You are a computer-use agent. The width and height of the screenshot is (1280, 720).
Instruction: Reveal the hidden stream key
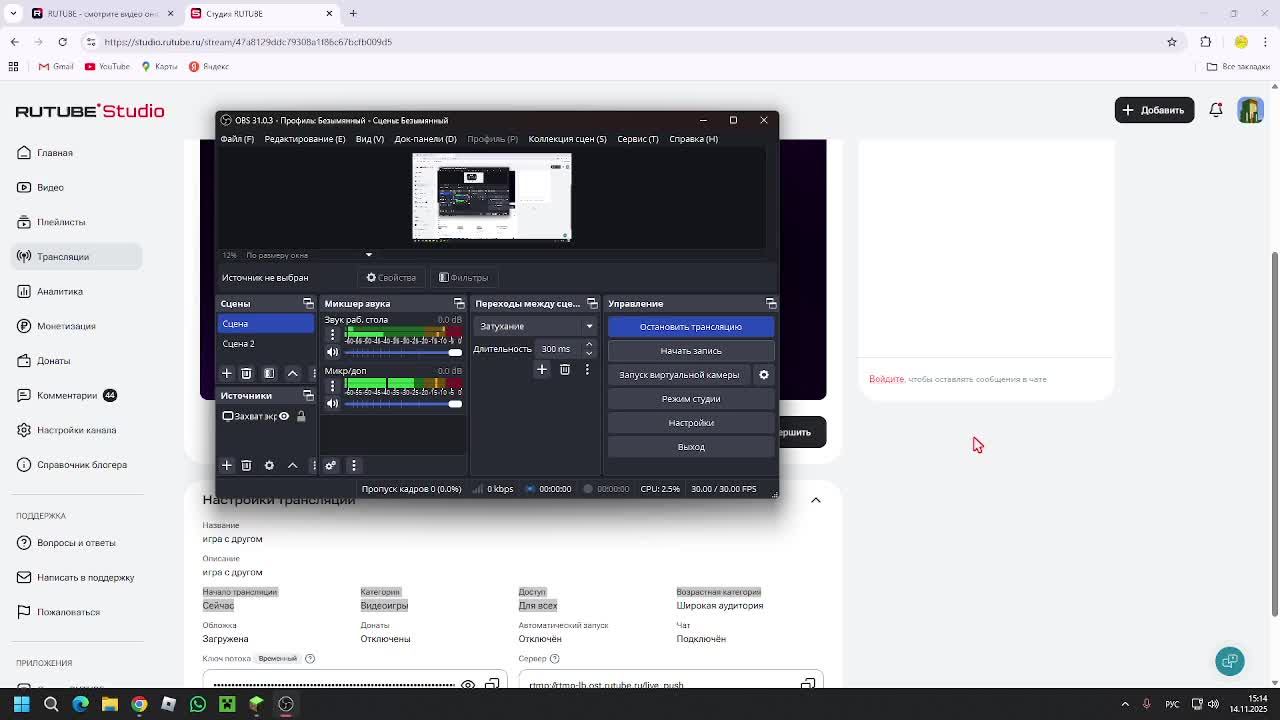coord(468,684)
